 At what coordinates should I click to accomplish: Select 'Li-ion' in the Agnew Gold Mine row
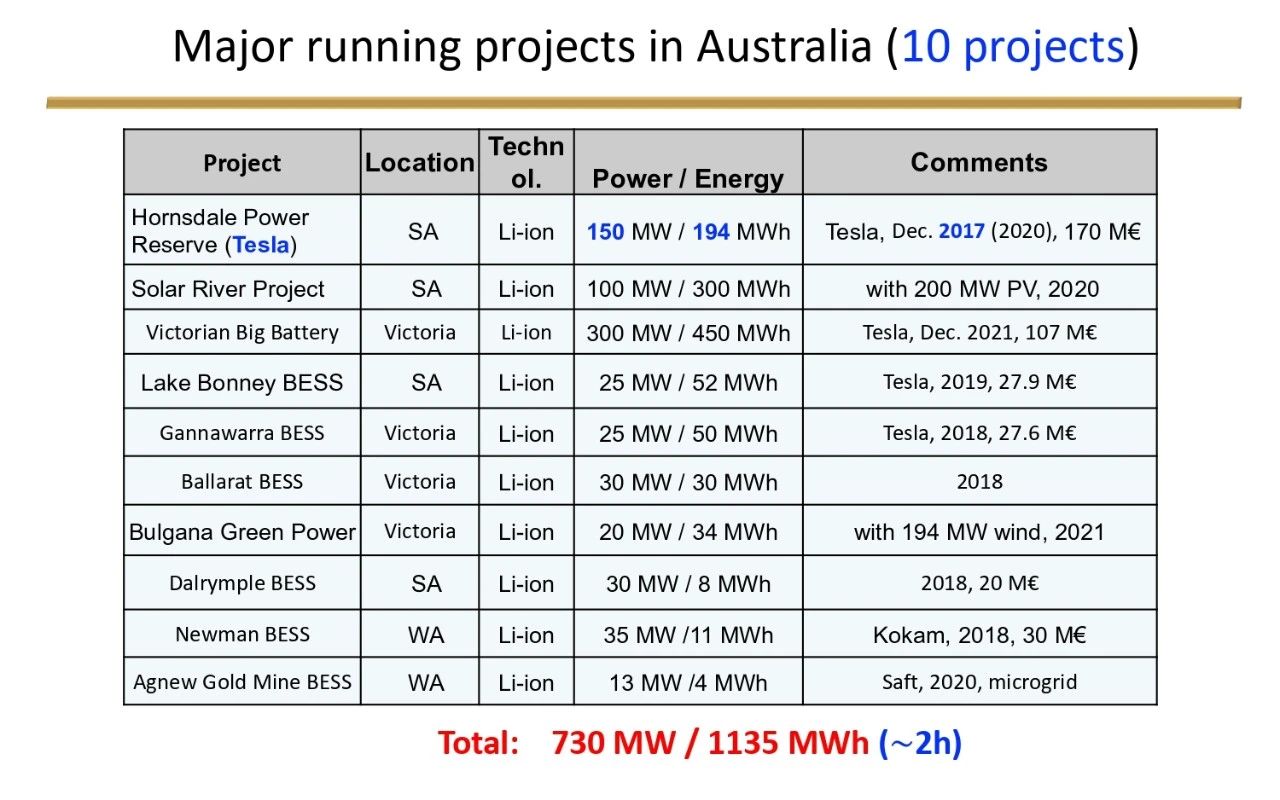point(526,683)
